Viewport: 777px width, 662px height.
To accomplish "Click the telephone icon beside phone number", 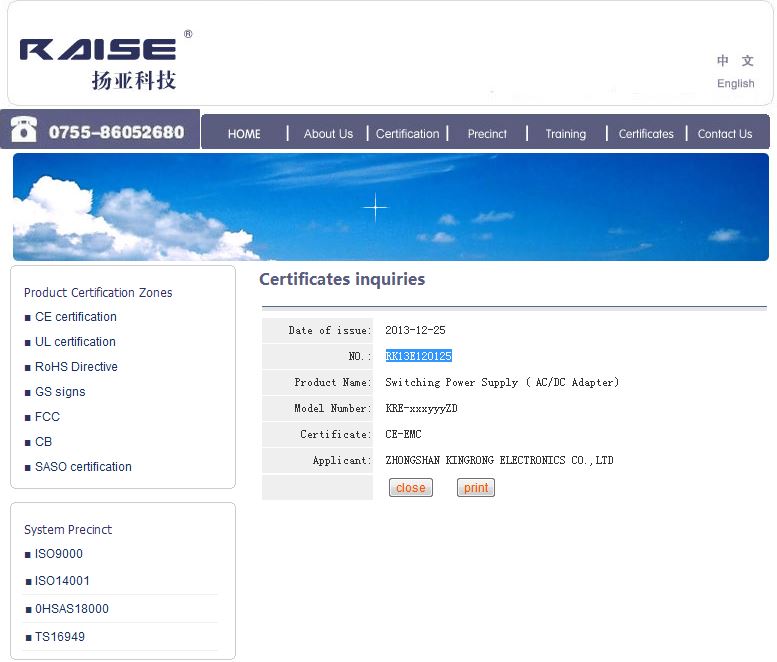I will (24, 130).
